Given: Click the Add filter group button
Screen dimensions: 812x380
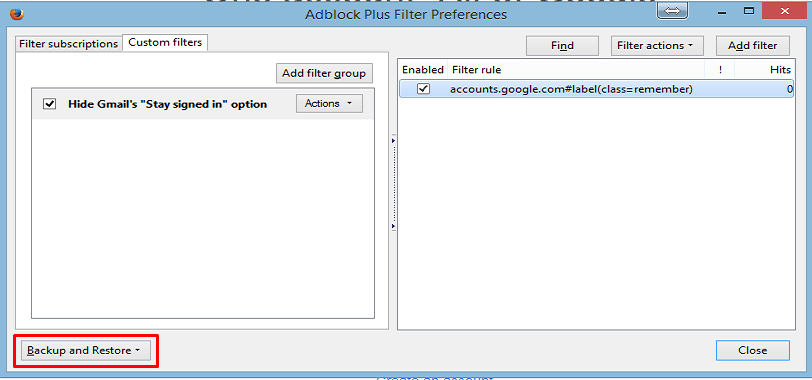Looking at the screenshot, I should coord(324,74).
